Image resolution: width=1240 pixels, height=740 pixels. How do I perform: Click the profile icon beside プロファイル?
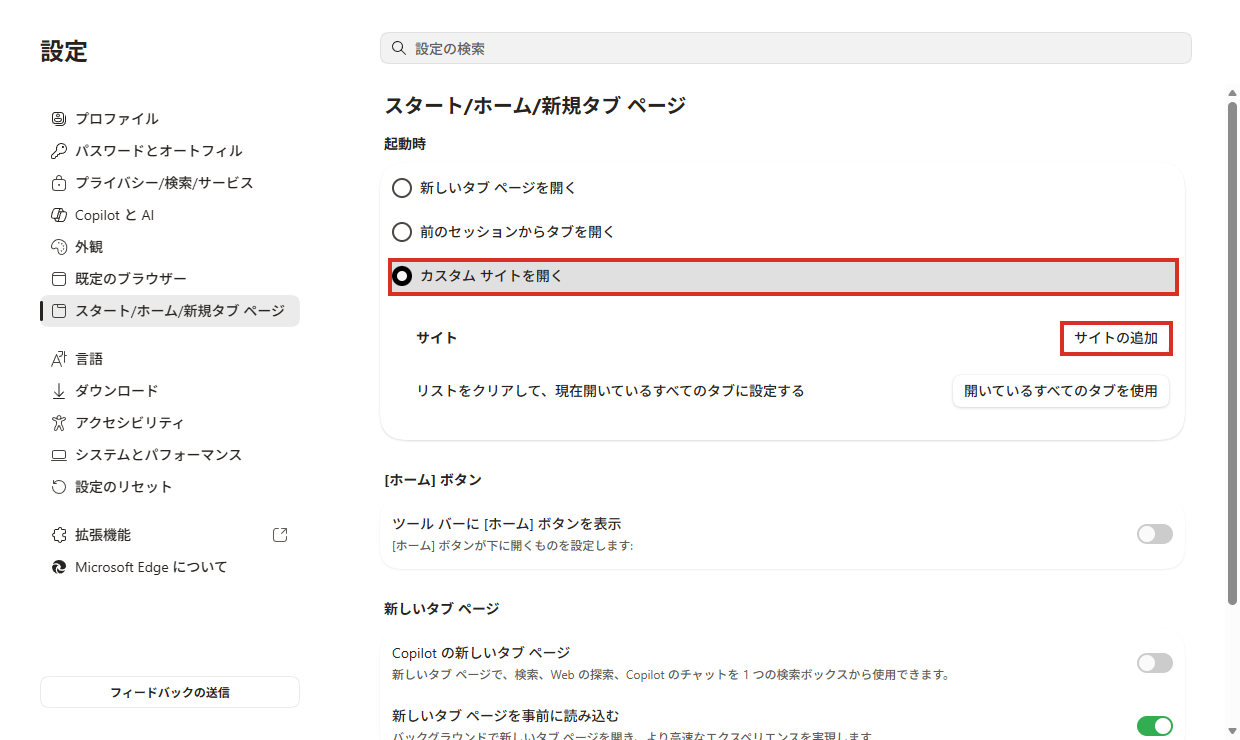coord(58,119)
